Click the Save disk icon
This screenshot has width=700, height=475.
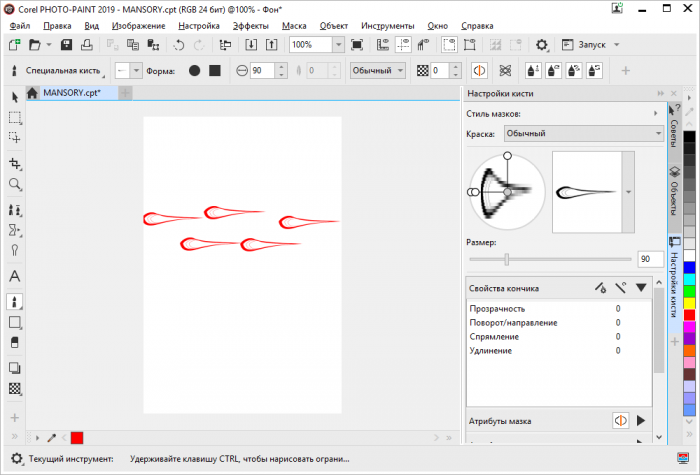pos(66,45)
